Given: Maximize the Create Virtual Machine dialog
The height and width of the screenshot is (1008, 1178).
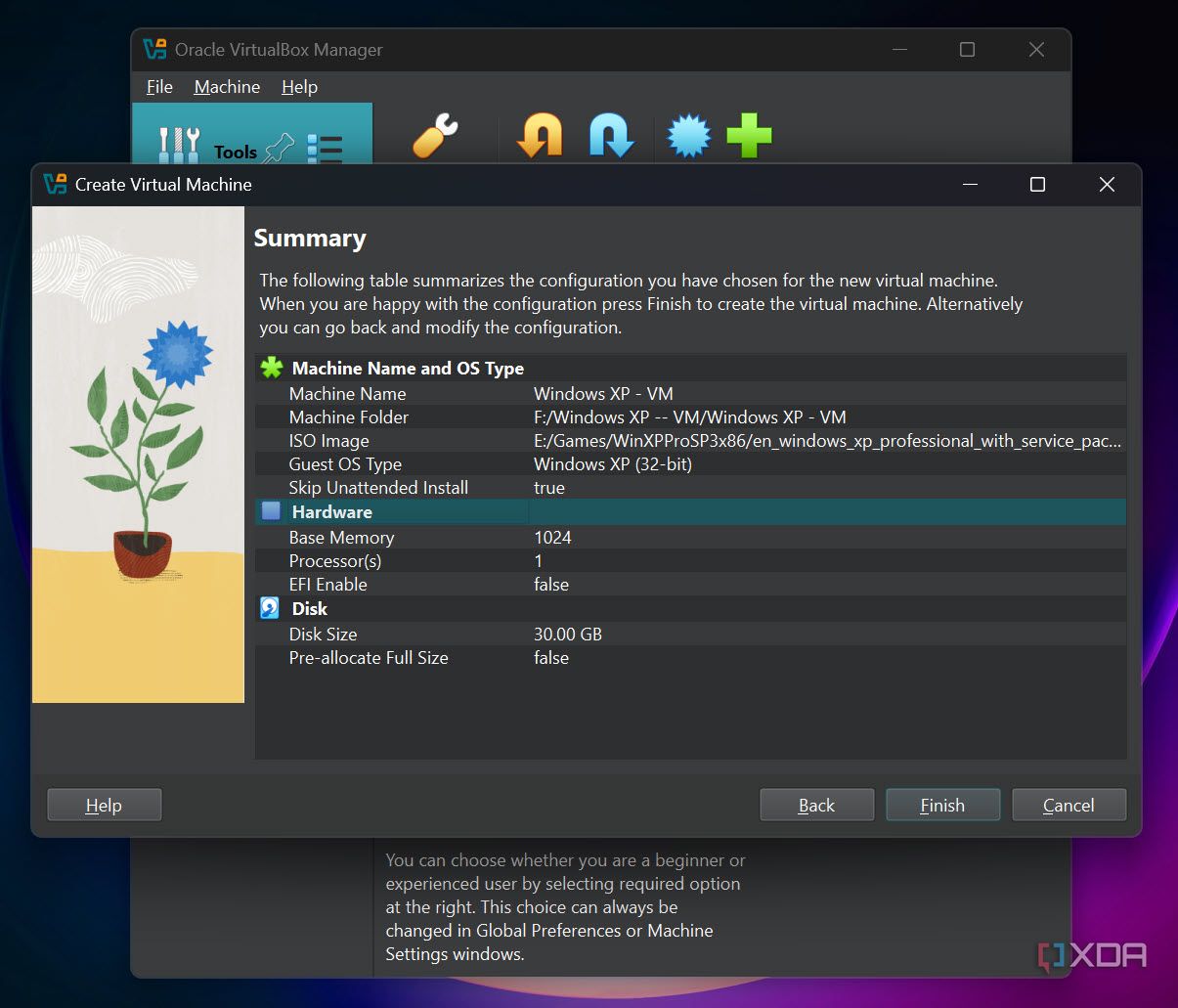Looking at the screenshot, I should tap(1037, 185).
